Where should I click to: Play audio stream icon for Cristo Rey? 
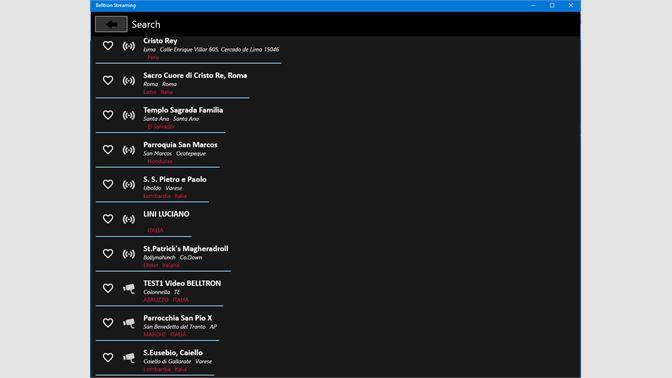coord(129,46)
